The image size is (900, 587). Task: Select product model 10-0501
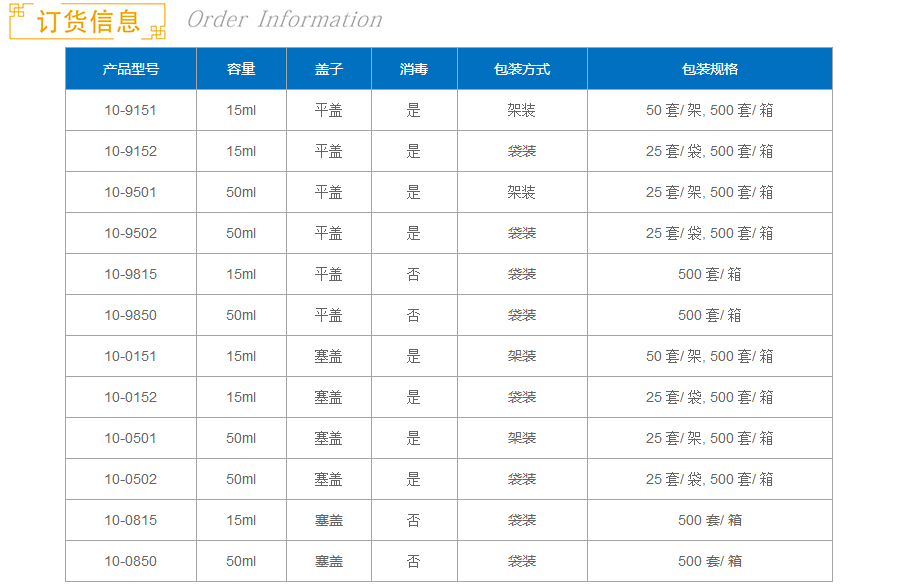point(130,438)
